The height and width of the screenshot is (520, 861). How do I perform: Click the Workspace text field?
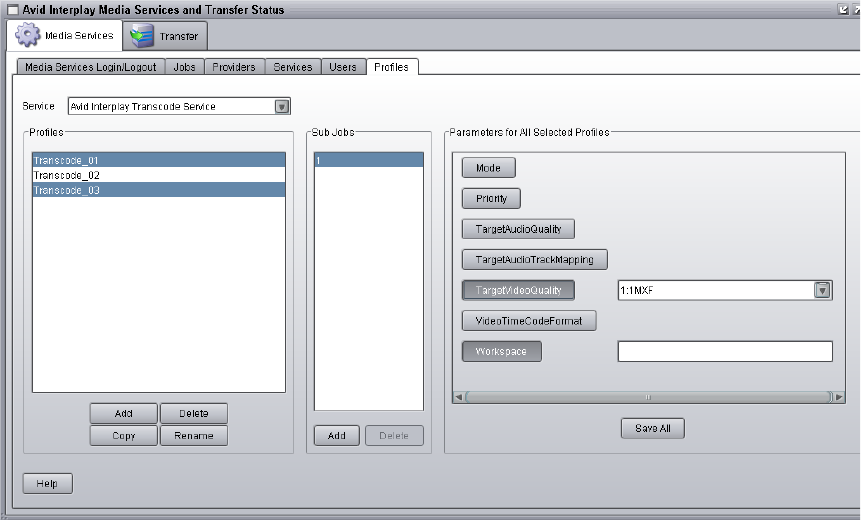(x=725, y=351)
